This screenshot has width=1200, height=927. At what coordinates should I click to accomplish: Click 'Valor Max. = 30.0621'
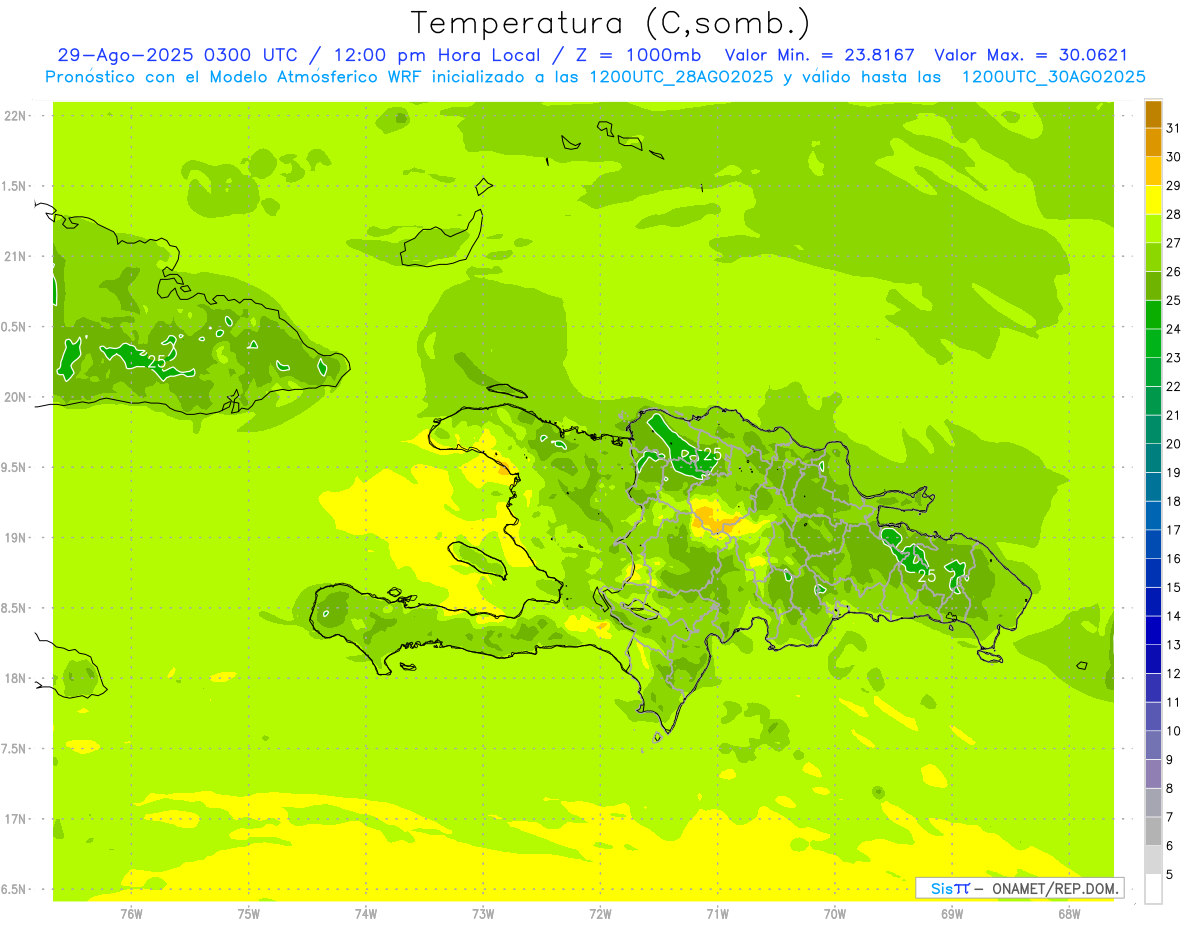tap(1031, 55)
